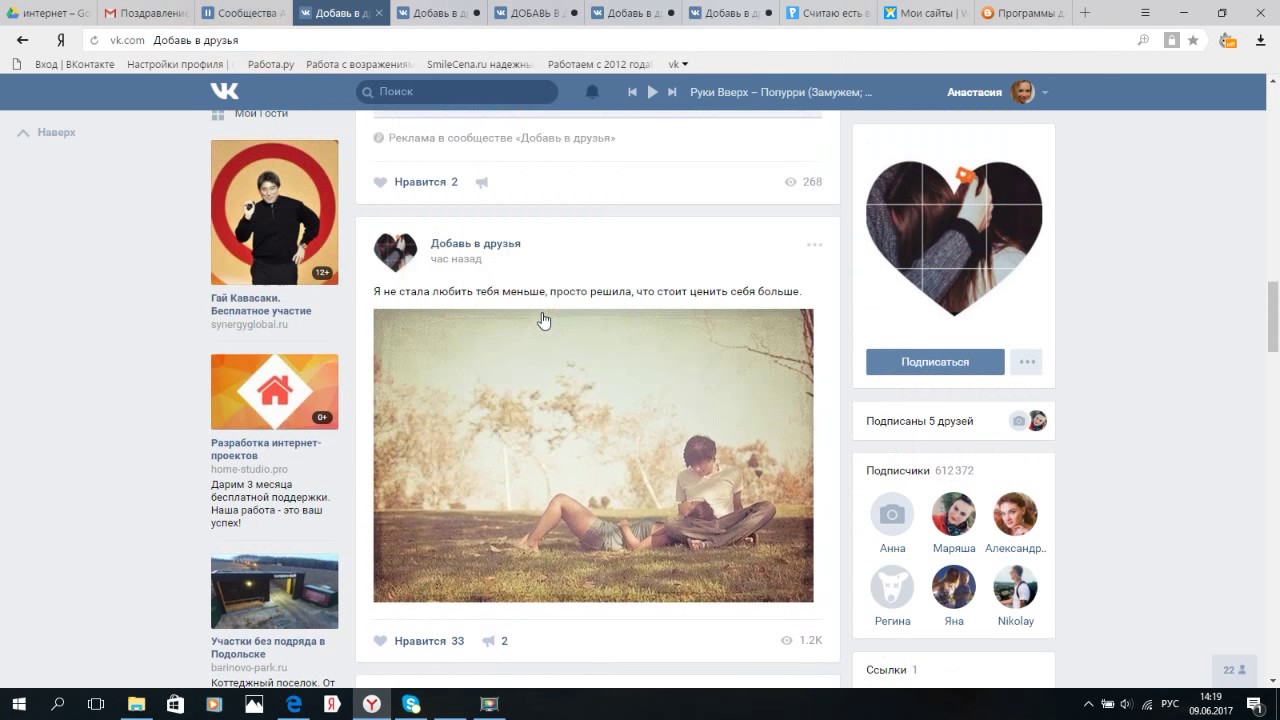
Task: Open the post options three-dot menu
Action: pyautogui.click(x=814, y=244)
